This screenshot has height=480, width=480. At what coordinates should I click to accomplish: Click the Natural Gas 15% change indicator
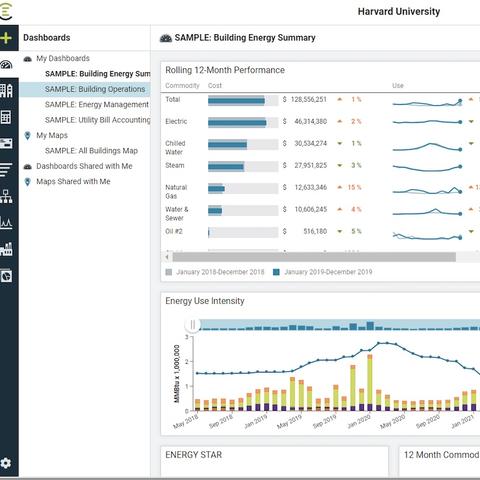350,187
